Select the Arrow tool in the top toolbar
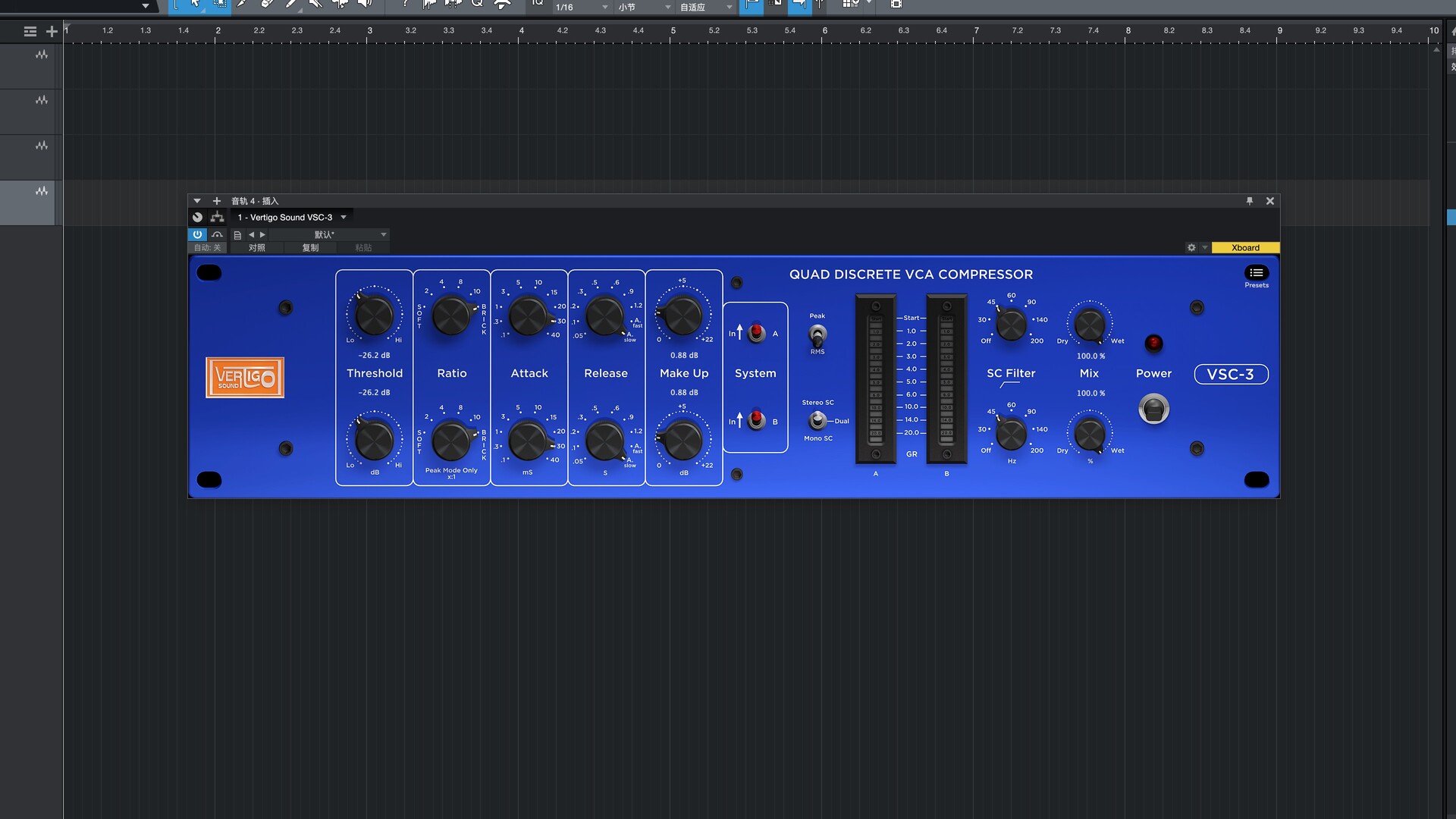 tap(195, 4)
